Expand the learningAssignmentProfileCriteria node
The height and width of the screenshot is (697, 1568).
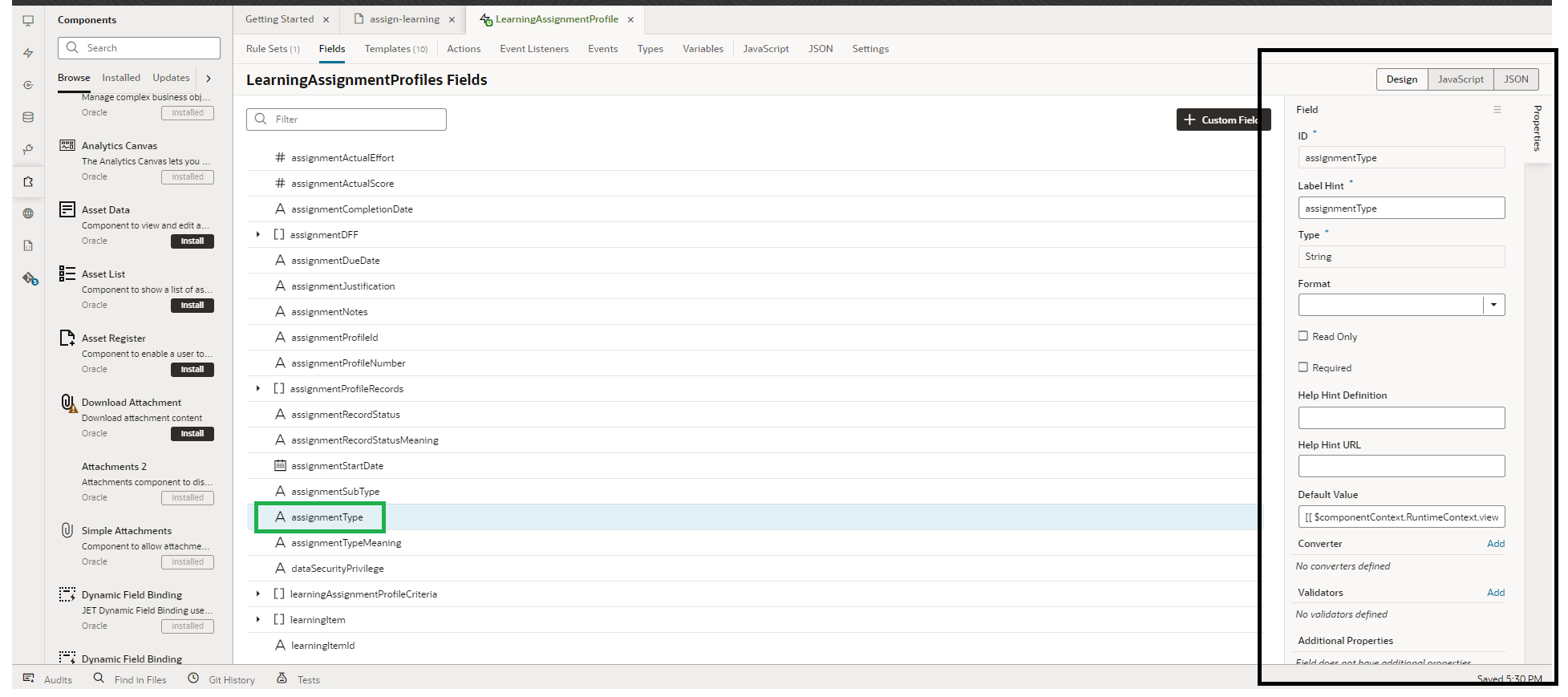coord(257,594)
